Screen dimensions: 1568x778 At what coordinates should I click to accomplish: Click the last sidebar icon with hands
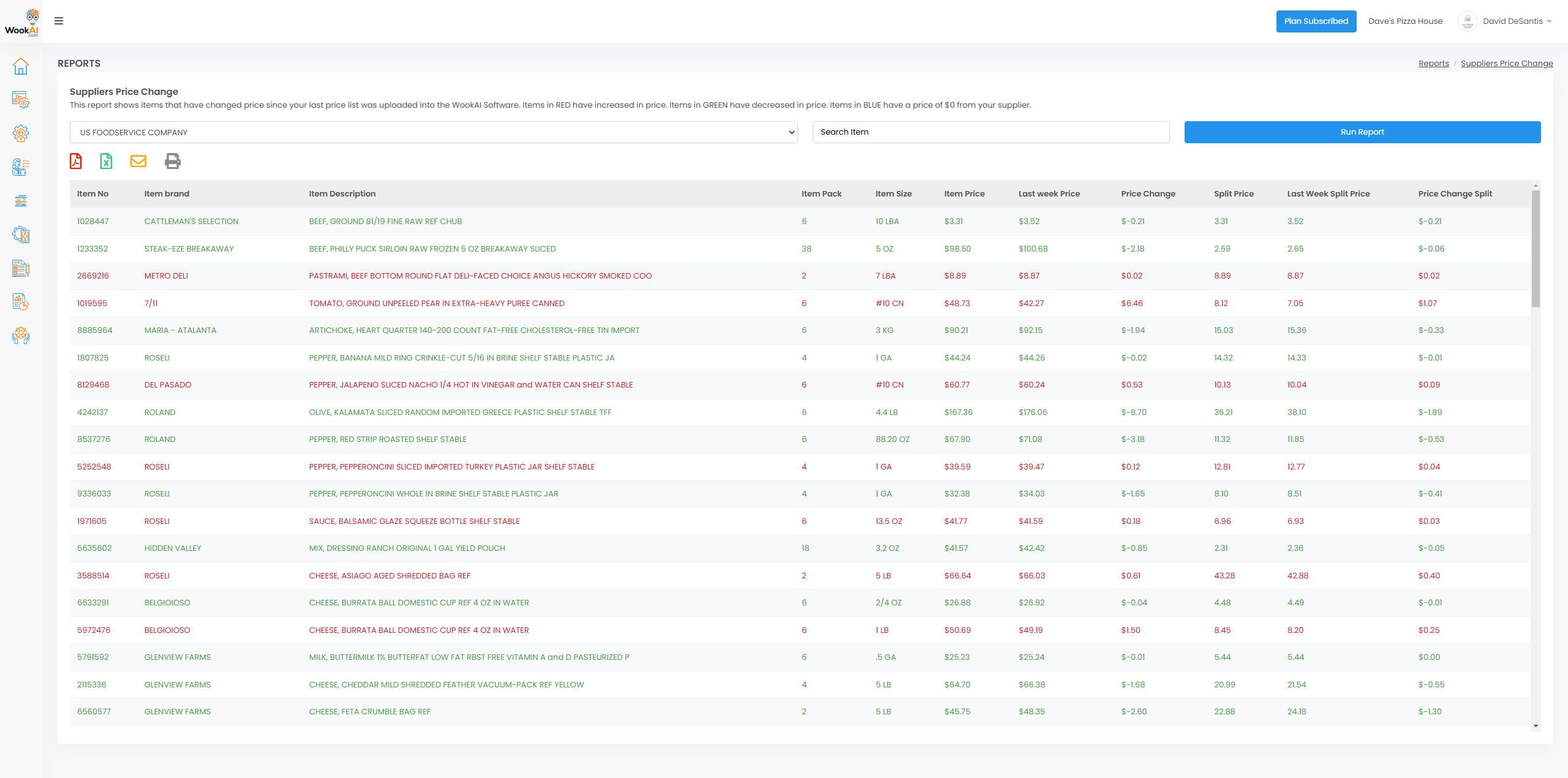click(21, 335)
